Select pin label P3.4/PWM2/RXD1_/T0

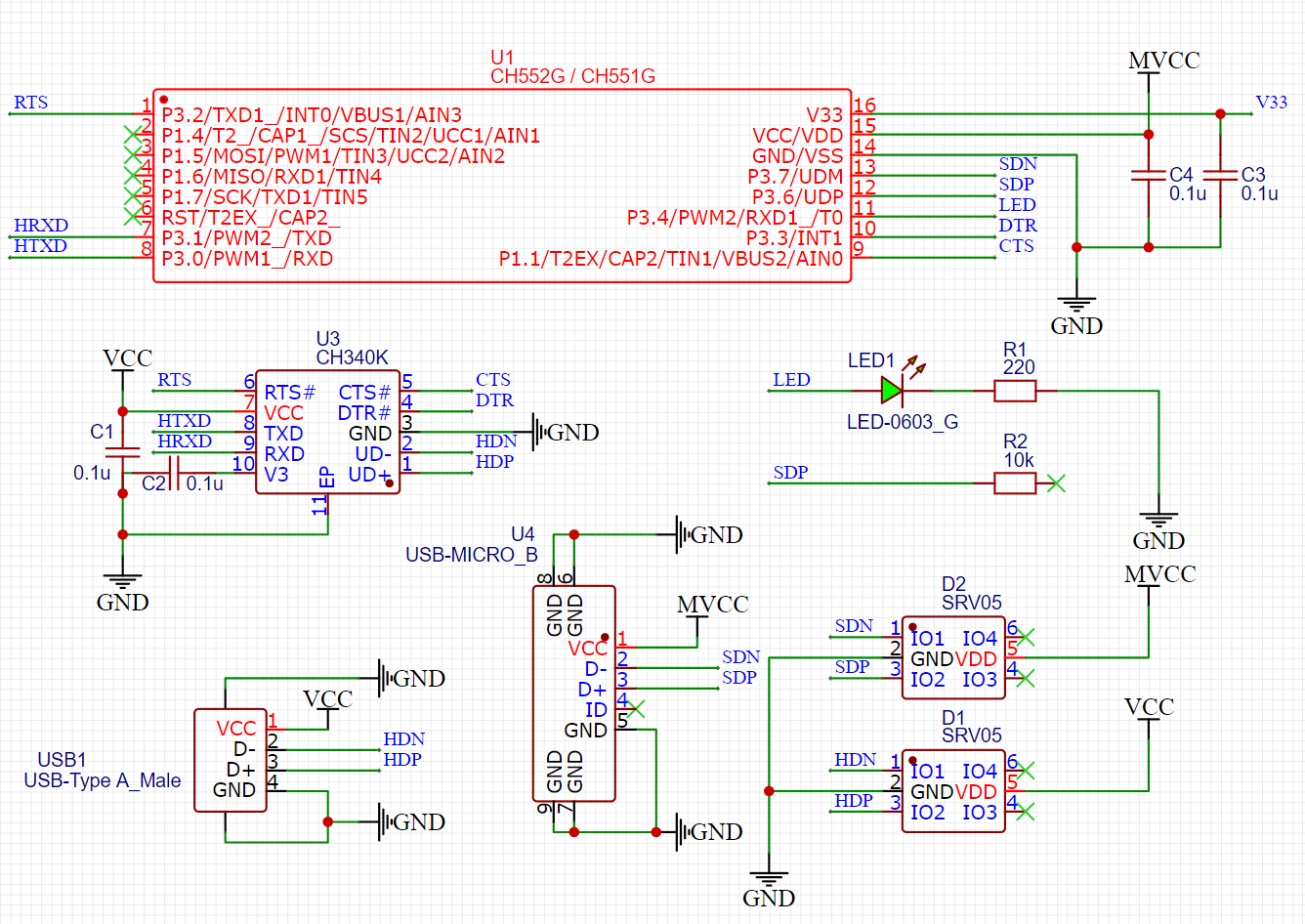pyautogui.click(x=735, y=218)
